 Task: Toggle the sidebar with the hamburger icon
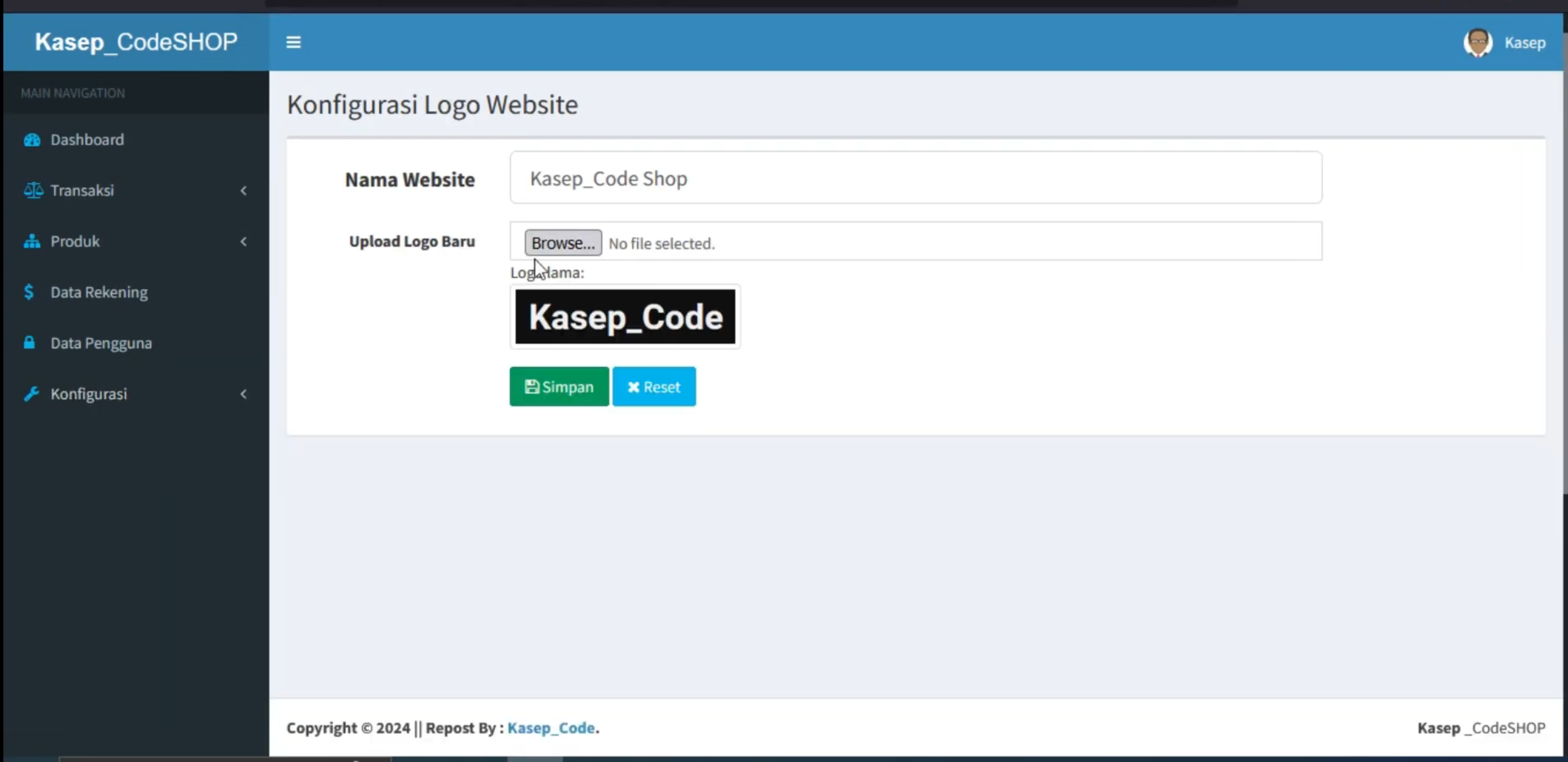(293, 42)
